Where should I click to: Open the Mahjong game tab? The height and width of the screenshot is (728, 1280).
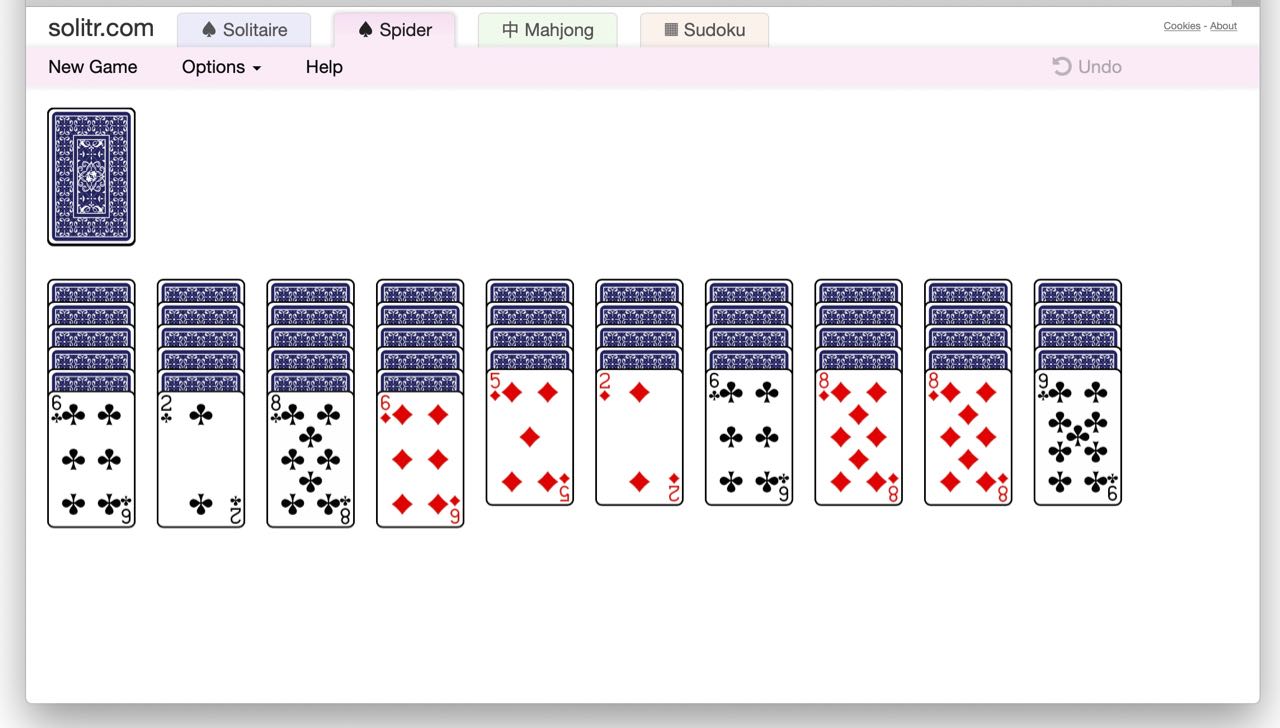point(547,30)
